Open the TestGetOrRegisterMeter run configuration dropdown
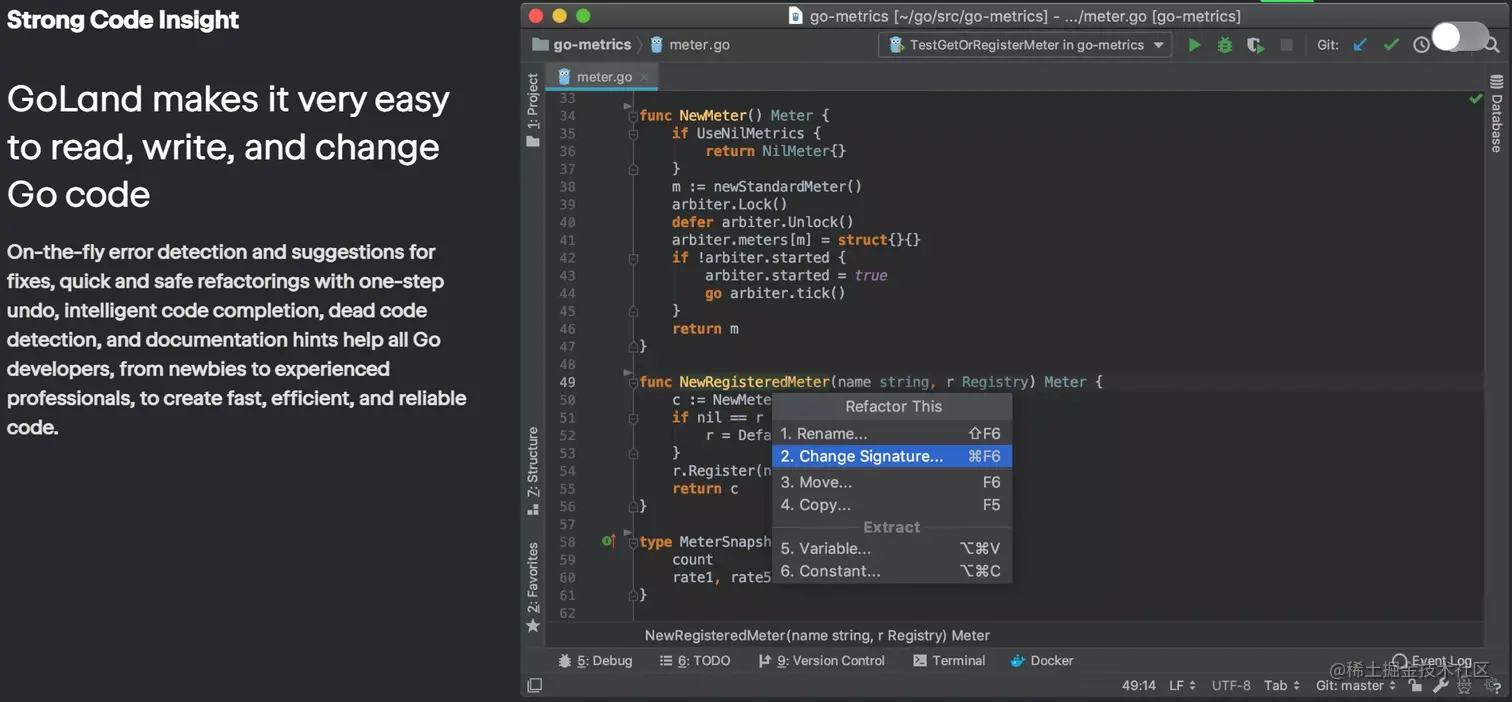The height and width of the screenshot is (702, 1512). (x=1026, y=45)
